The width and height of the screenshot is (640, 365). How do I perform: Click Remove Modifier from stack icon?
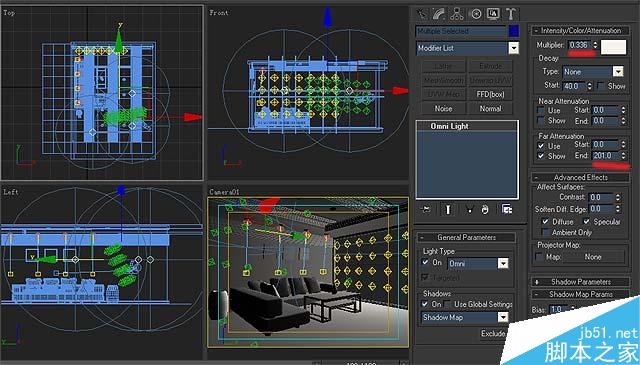pos(485,209)
